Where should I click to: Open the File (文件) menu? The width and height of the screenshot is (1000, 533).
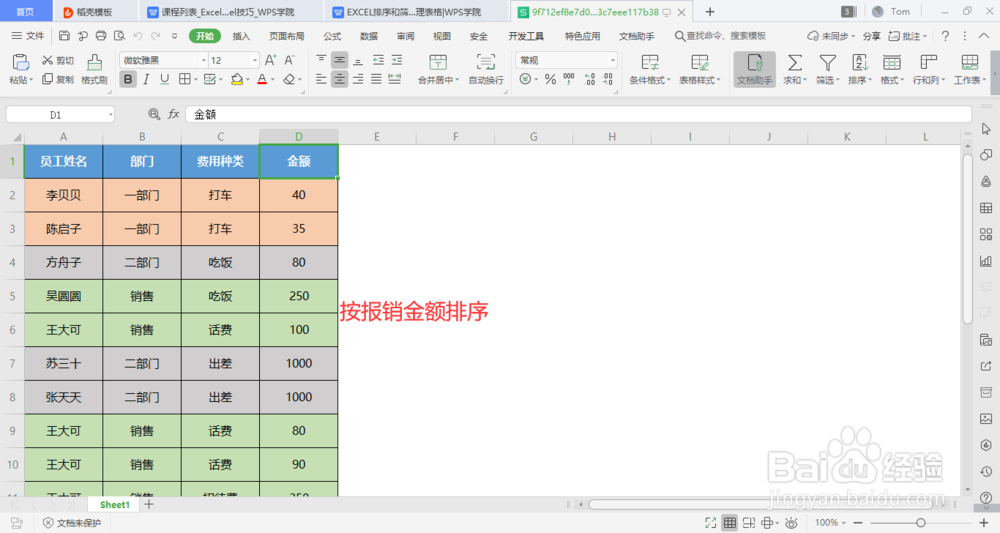click(29, 36)
